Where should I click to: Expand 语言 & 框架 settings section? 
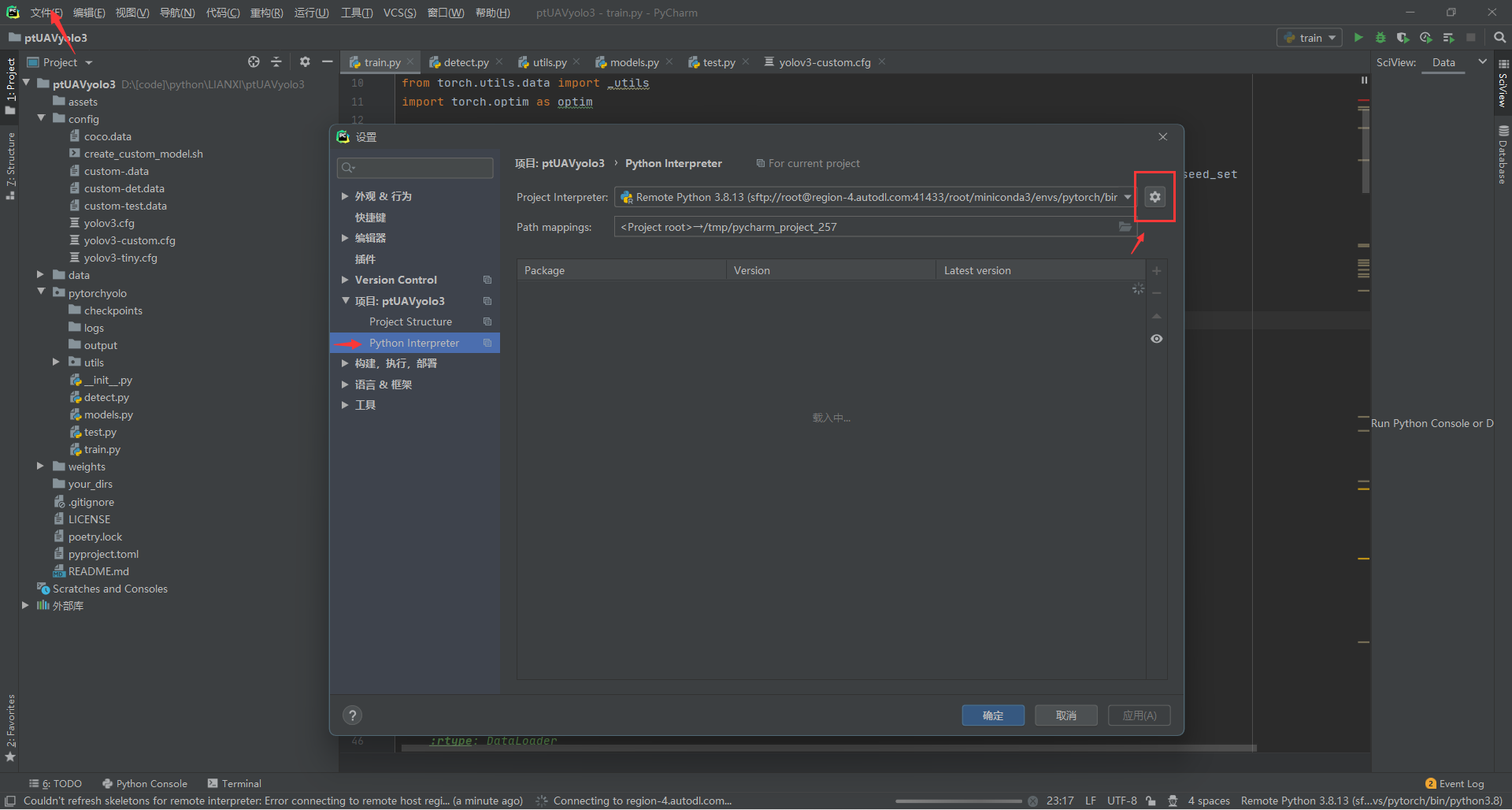[x=345, y=384]
